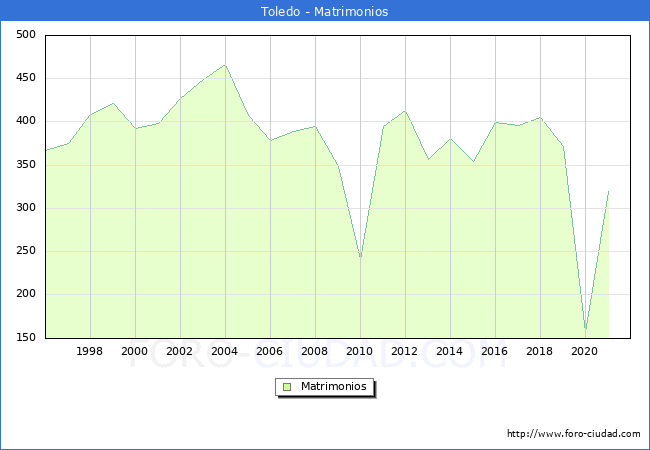Click the x-axis year label 2000
This screenshot has height=450, width=650.
(134, 351)
